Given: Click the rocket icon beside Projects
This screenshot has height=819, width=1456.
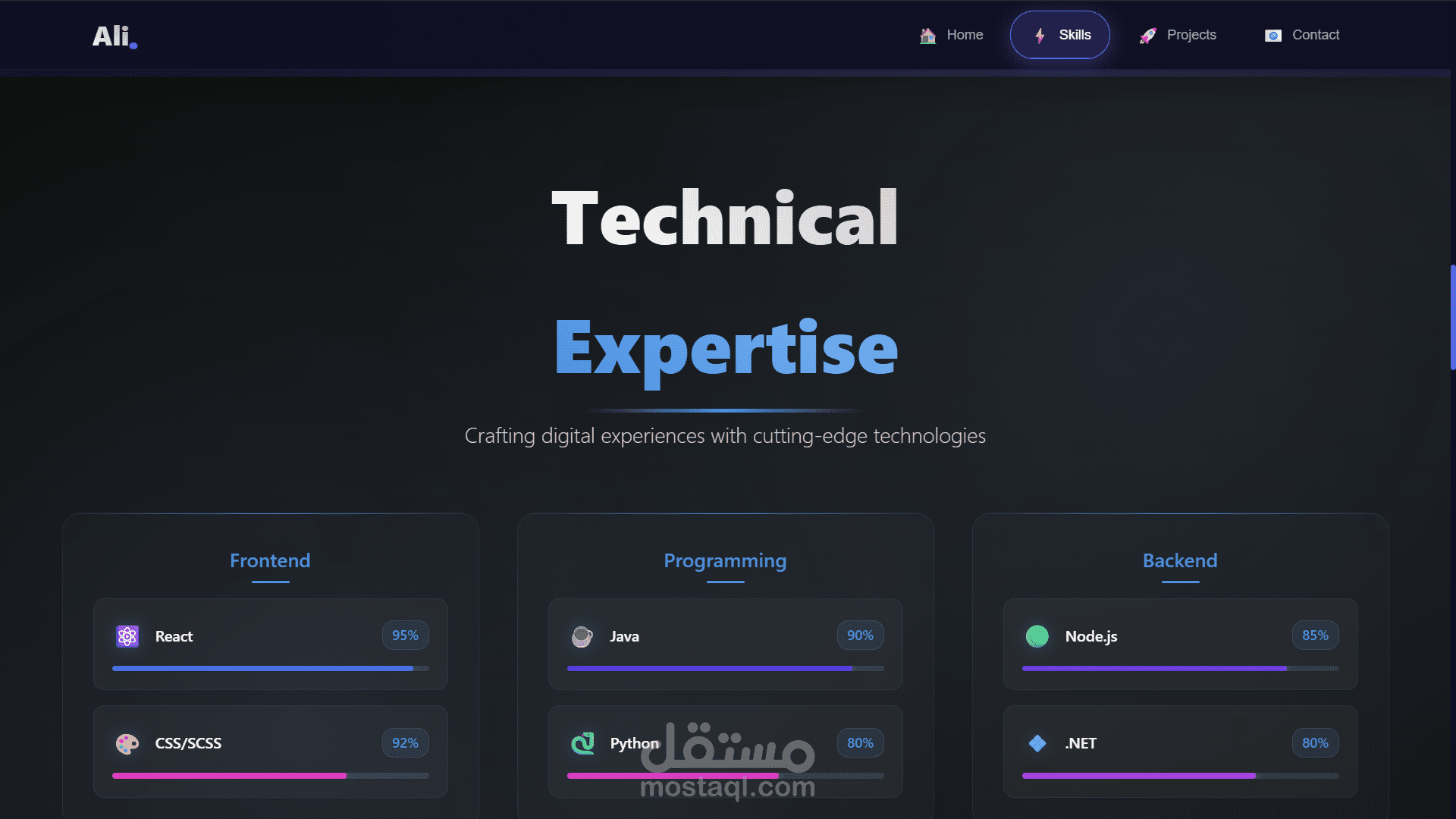Looking at the screenshot, I should point(1148,36).
